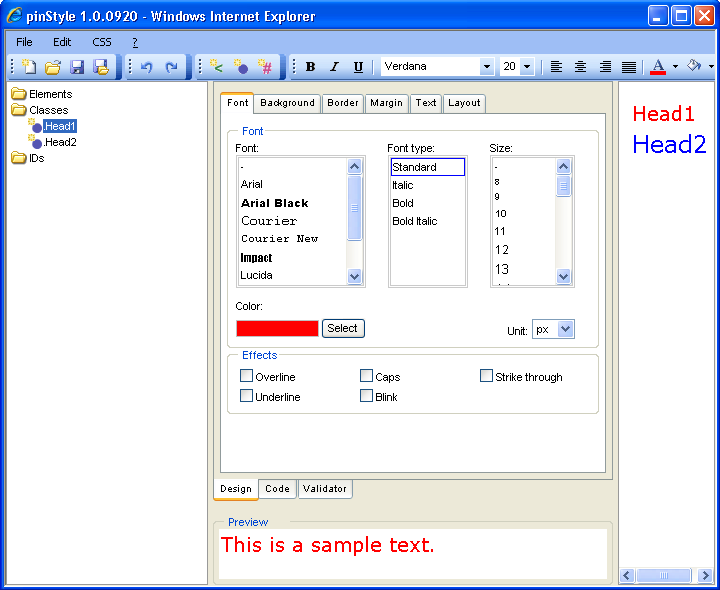Viewport: 720px width, 590px height.
Task: Click the size list scroll down arrow
Action: coord(563,276)
